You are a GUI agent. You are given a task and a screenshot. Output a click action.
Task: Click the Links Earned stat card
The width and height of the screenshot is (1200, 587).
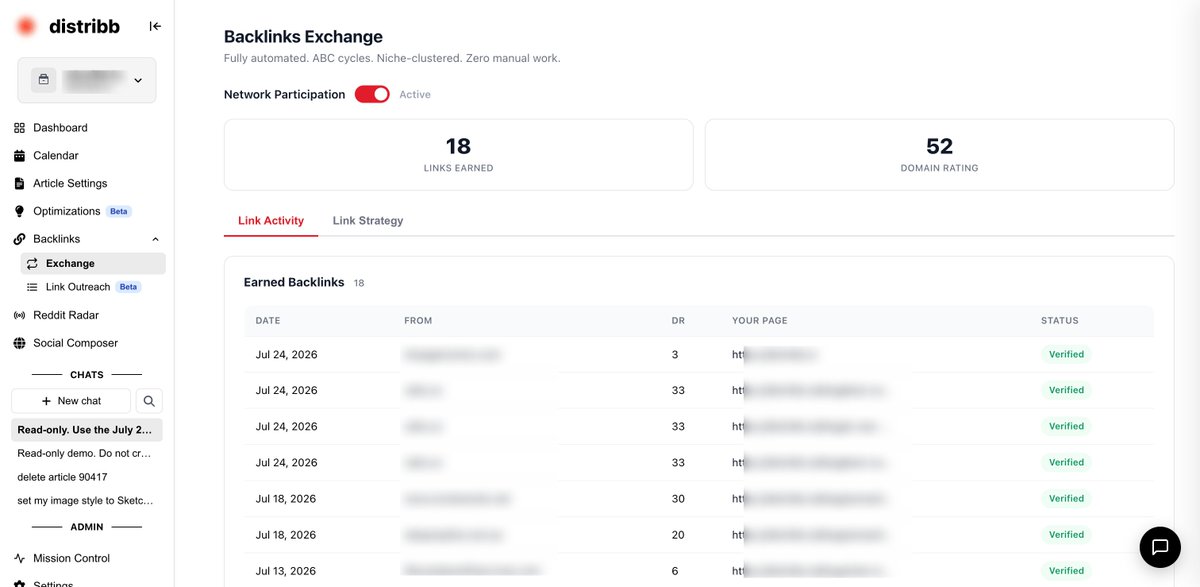(458, 155)
